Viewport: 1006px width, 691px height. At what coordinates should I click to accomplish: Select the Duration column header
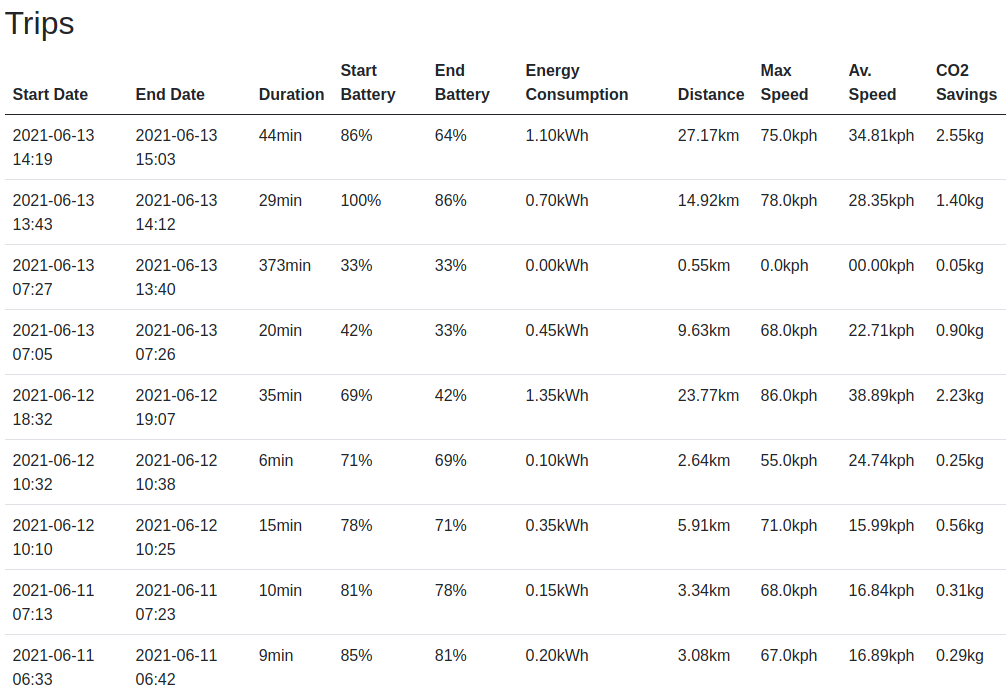click(x=291, y=94)
